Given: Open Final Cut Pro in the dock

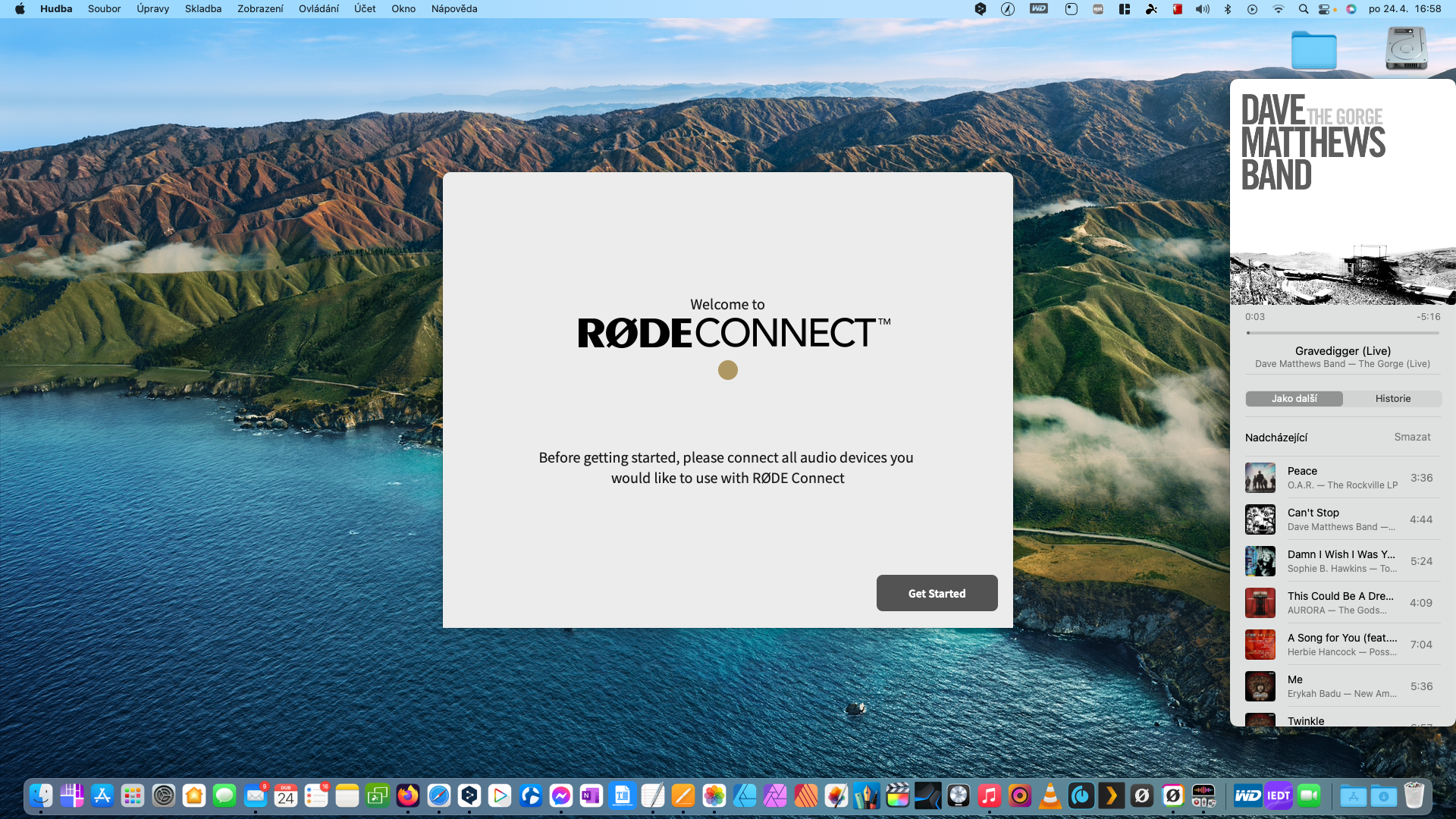Looking at the screenshot, I should click(897, 795).
